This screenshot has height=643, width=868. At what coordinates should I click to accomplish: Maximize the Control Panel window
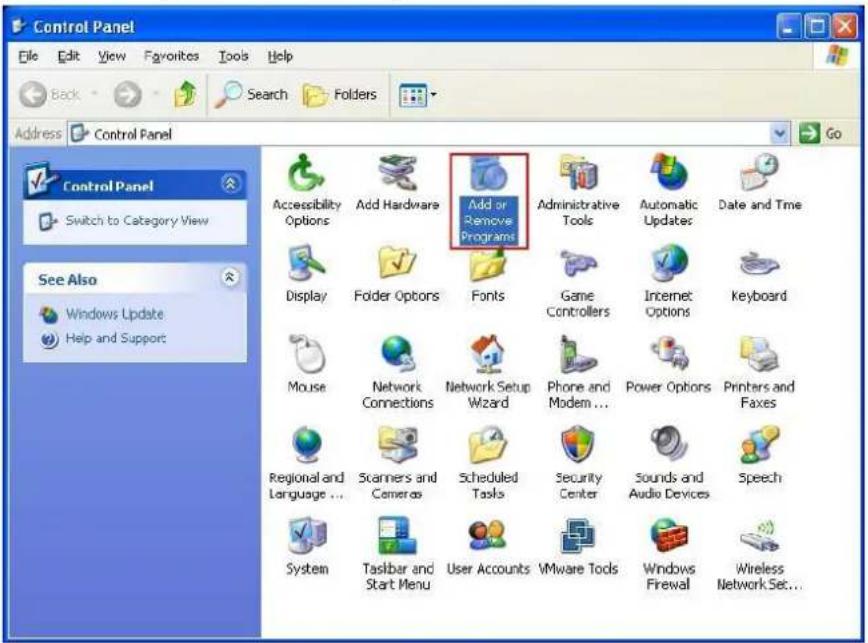817,26
